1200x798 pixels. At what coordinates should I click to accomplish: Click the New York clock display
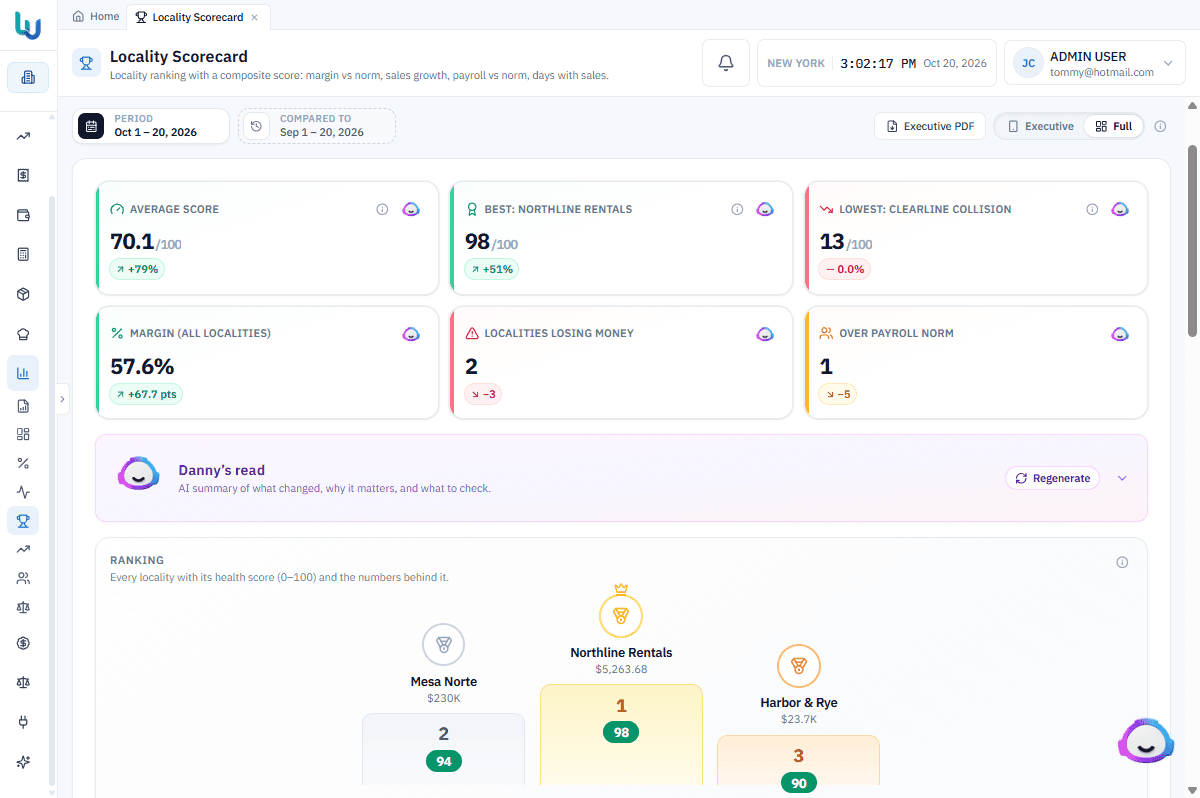click(877, 63)
